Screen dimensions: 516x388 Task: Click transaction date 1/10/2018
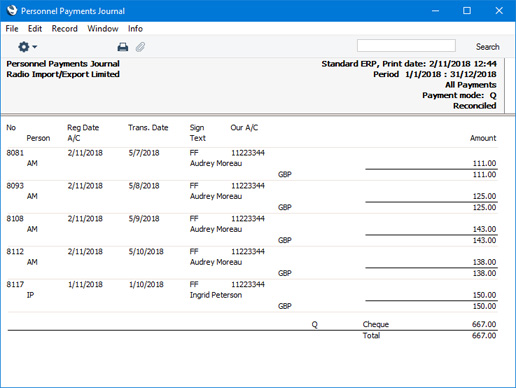point(146,284)
